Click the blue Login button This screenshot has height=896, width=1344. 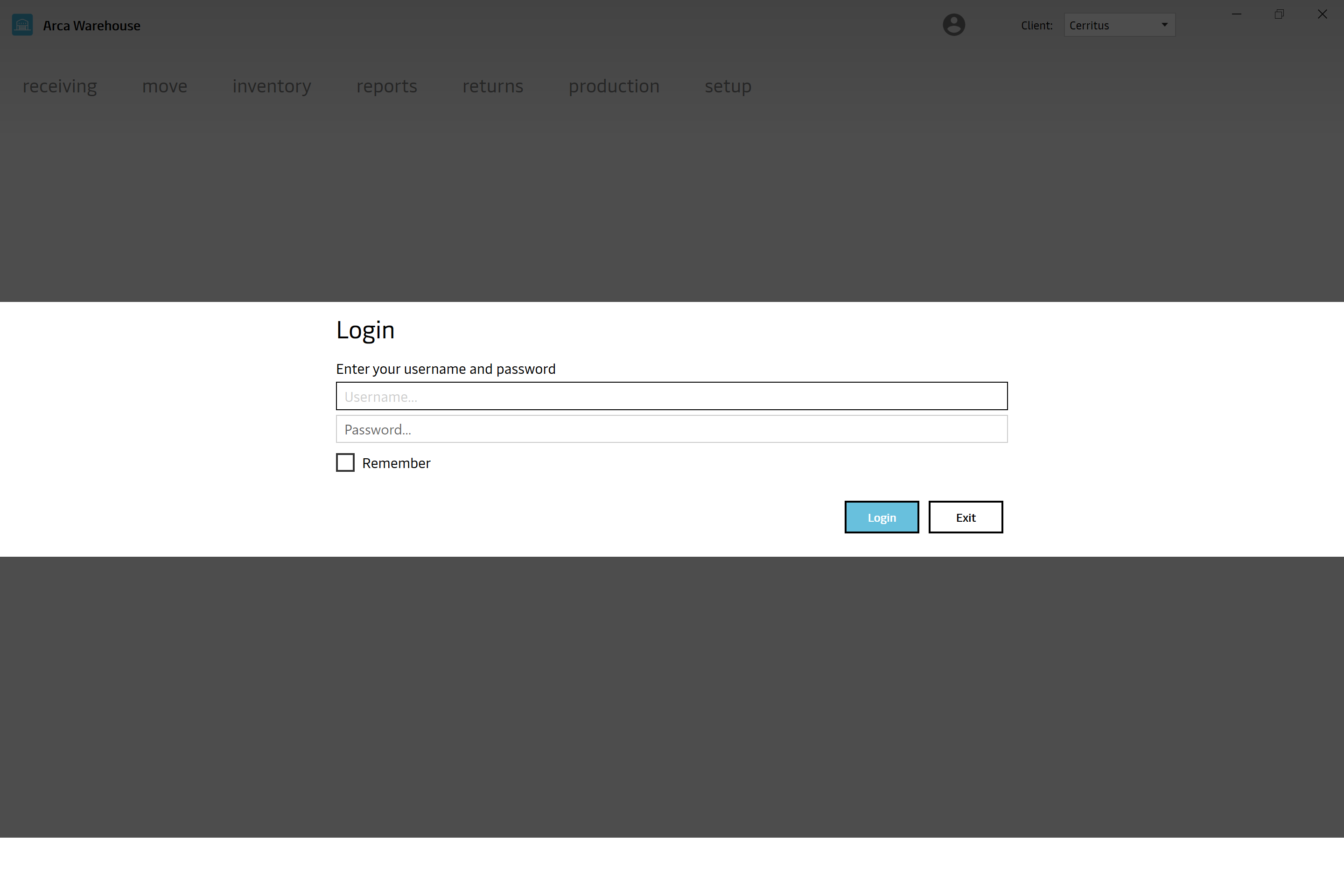coord(882,517)
